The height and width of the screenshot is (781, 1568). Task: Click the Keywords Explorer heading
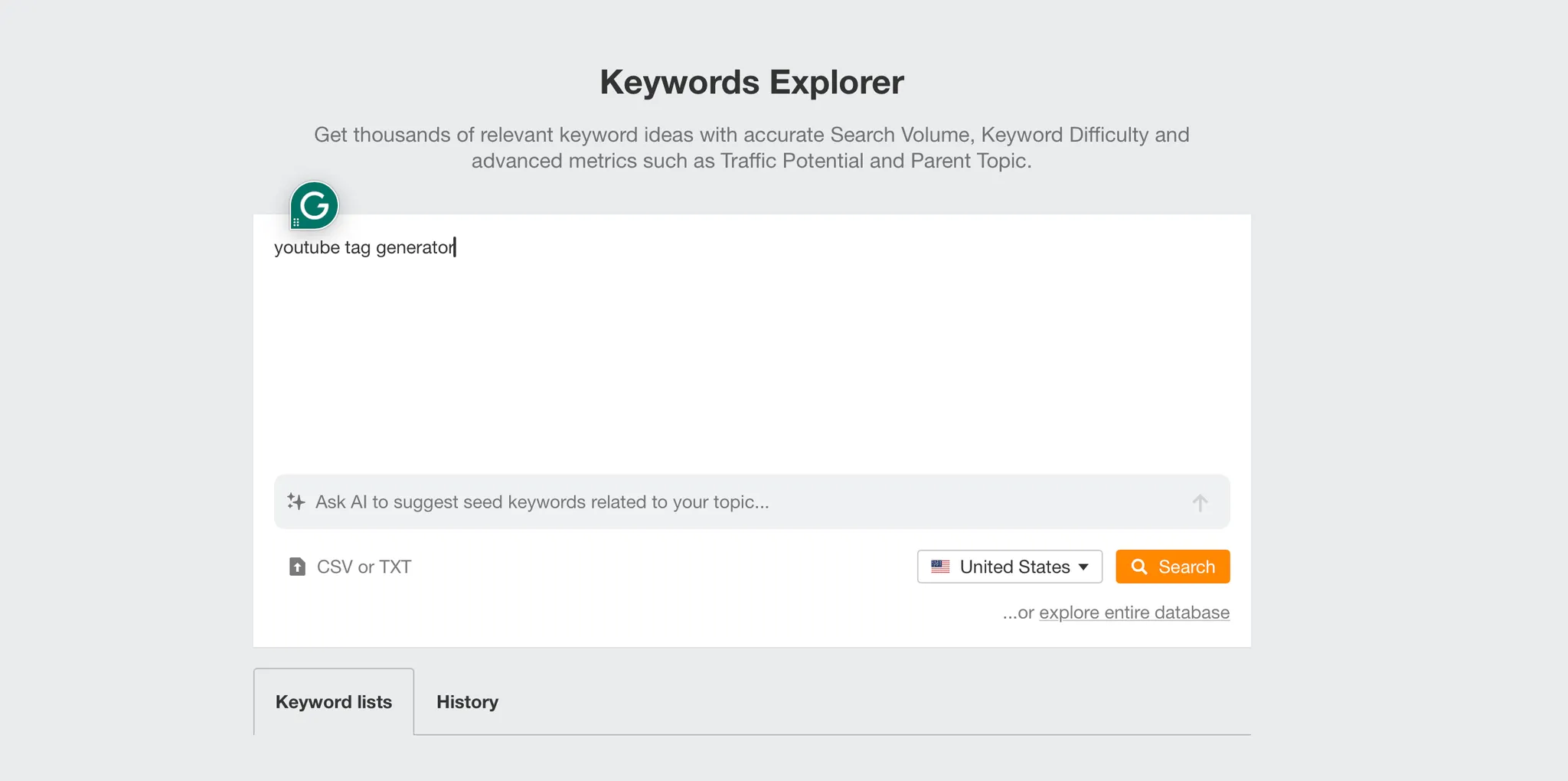(x=752, y=82)
